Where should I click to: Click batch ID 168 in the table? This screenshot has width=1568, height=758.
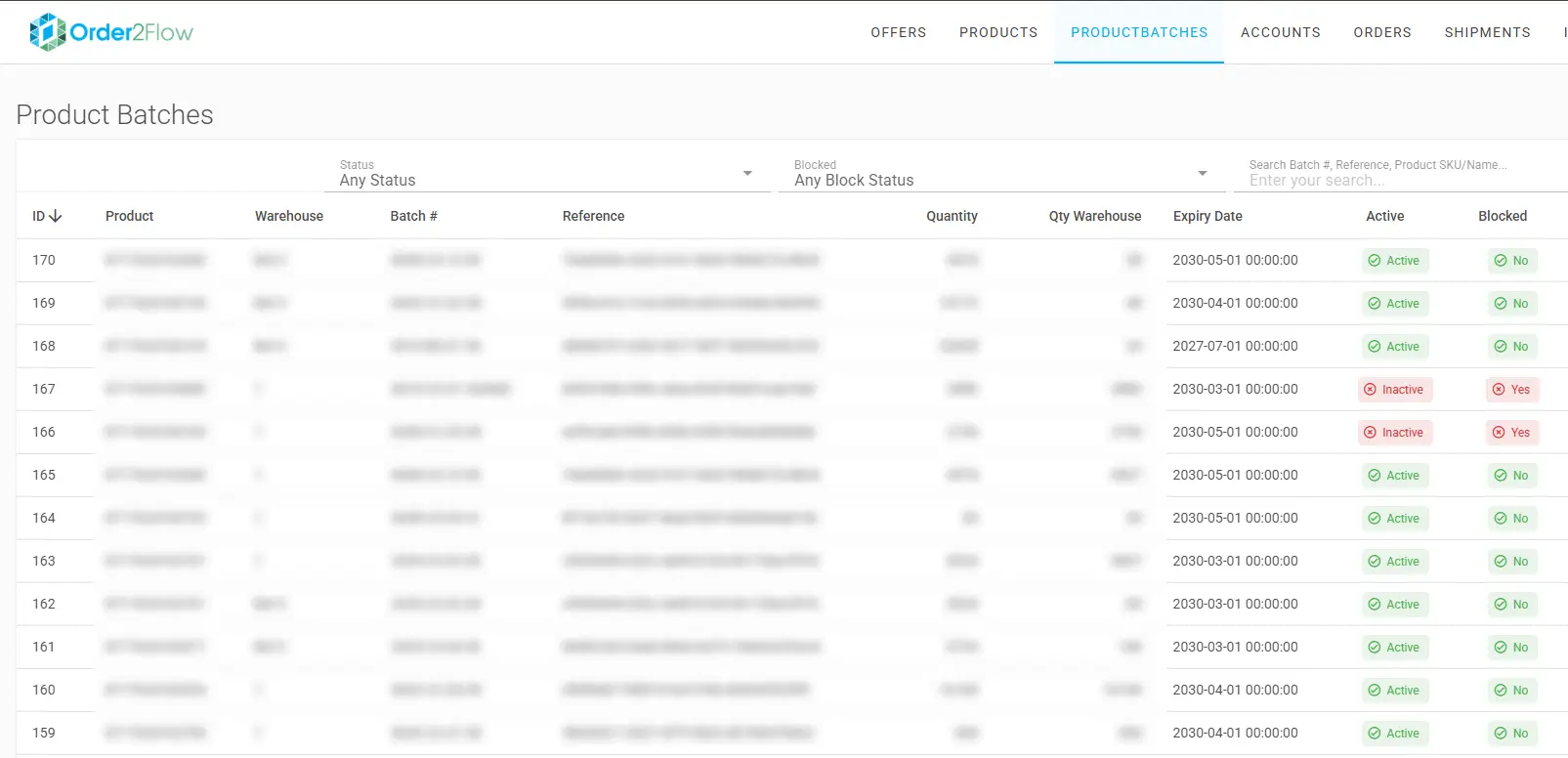tap(44, 347)
